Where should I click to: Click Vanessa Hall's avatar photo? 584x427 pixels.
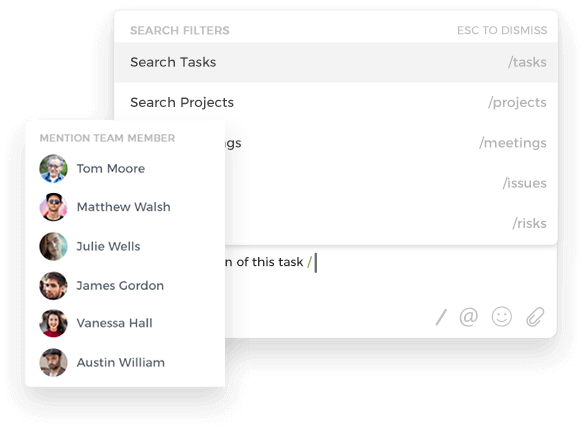[x=53, y=323]
